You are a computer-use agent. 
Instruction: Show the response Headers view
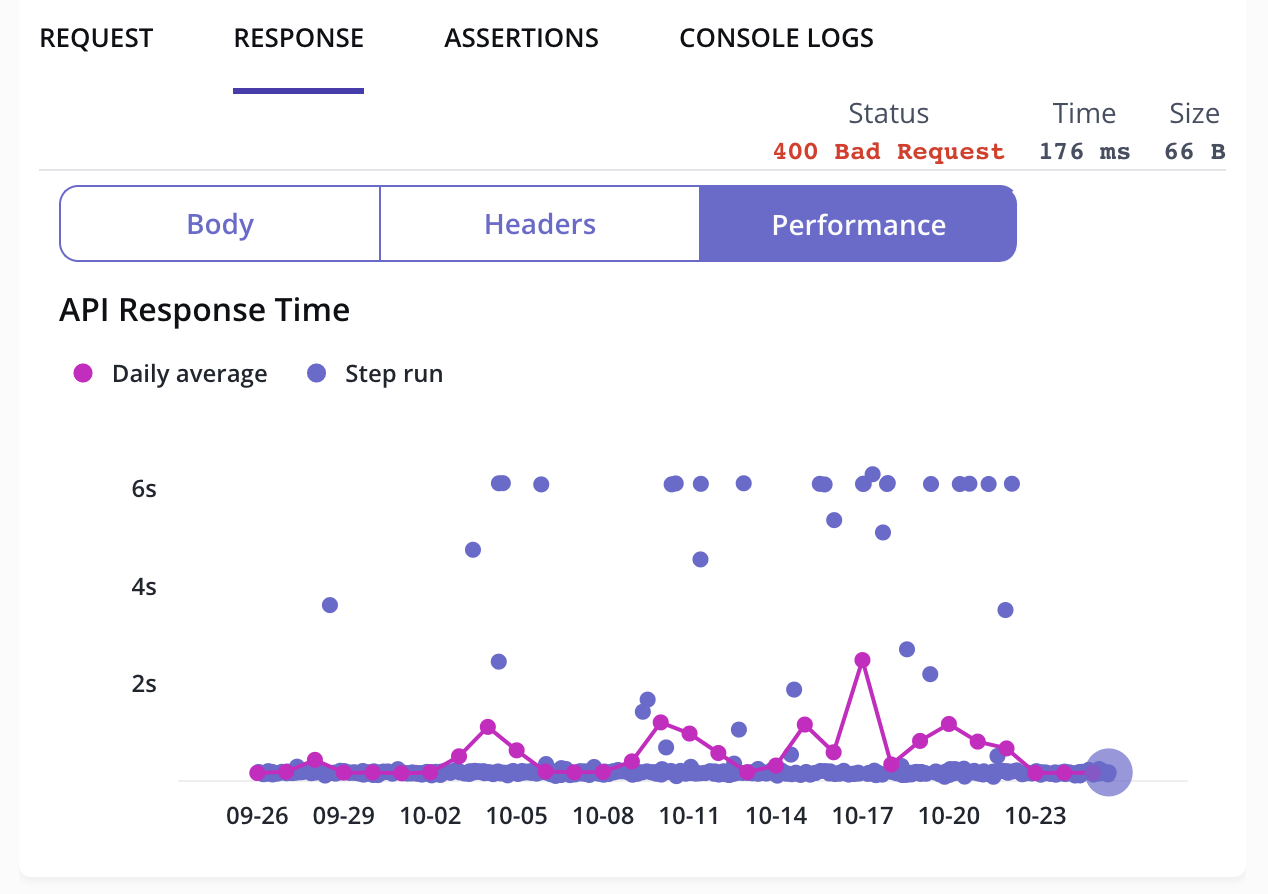tap(540, 224)
